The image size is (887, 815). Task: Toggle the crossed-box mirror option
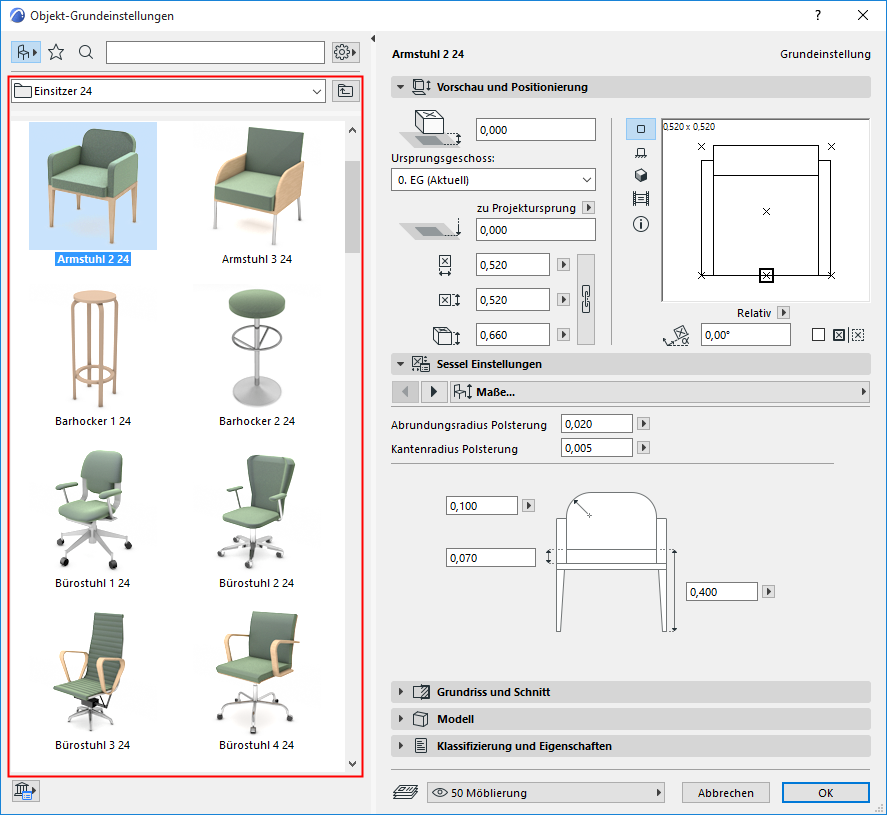(838, 335)
